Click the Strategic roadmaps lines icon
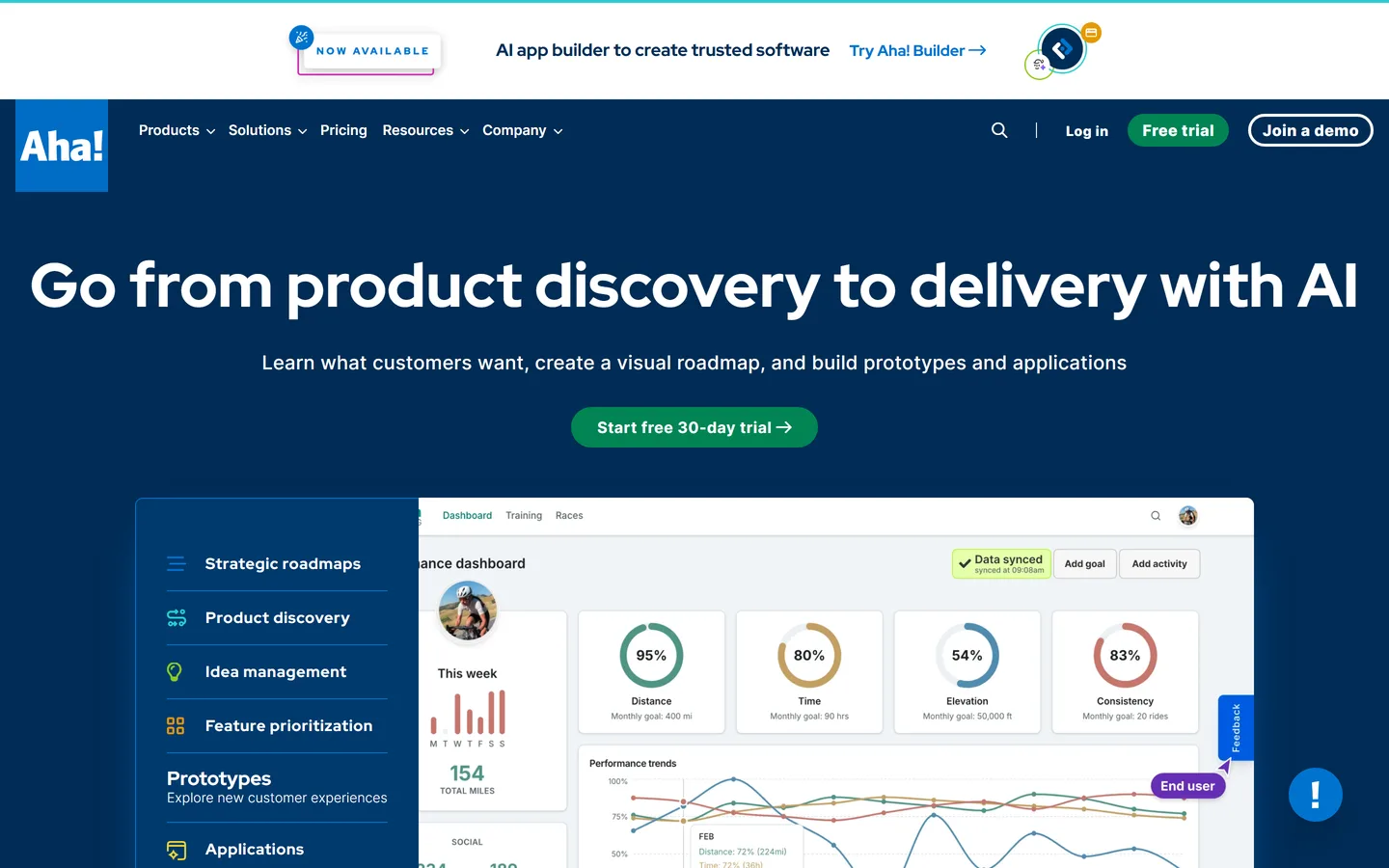 point(176,564)
